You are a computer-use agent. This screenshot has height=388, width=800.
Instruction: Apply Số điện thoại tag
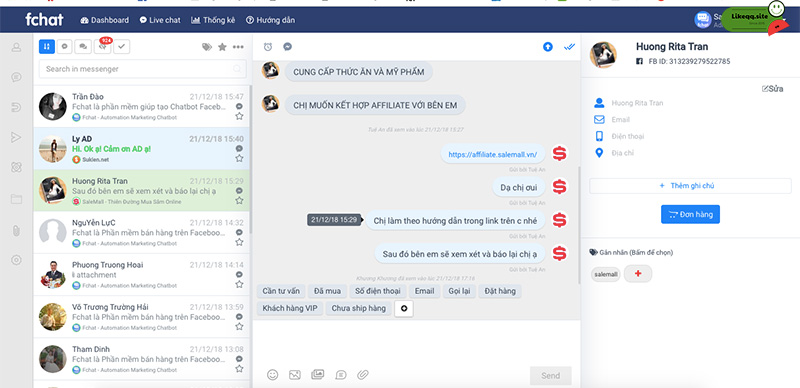[x=378, y=291]
